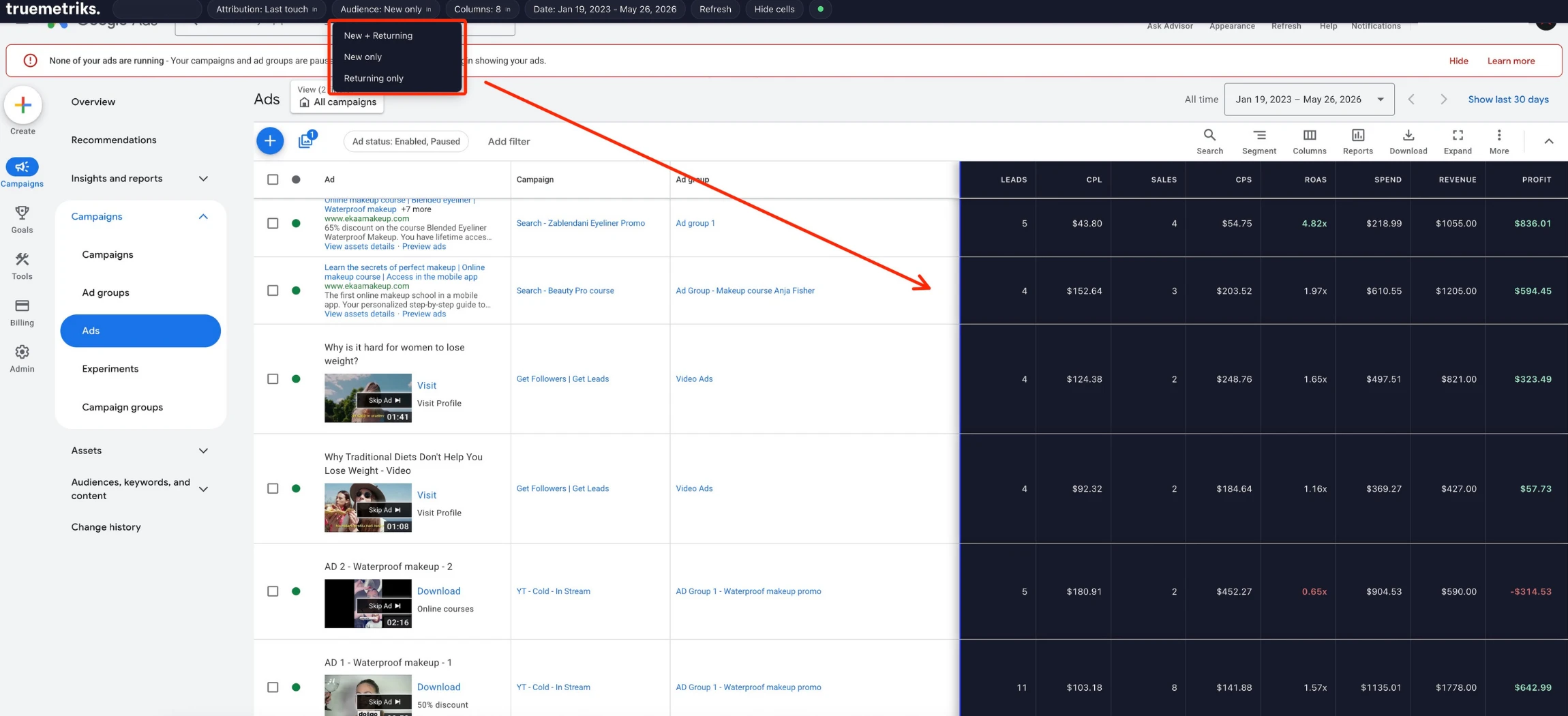Open Attribution: Last touch dropdown
1568x716 pixels.
[267, 9]
